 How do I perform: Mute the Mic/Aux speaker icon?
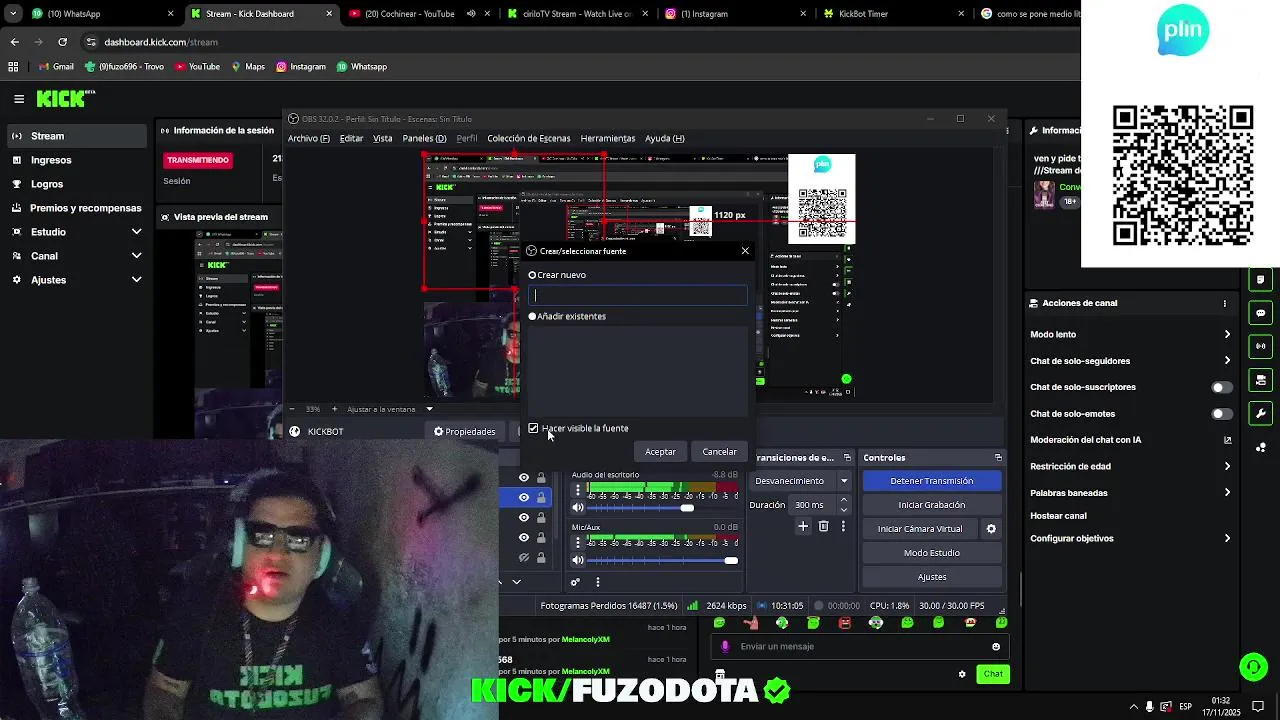[x=577, y=560]
